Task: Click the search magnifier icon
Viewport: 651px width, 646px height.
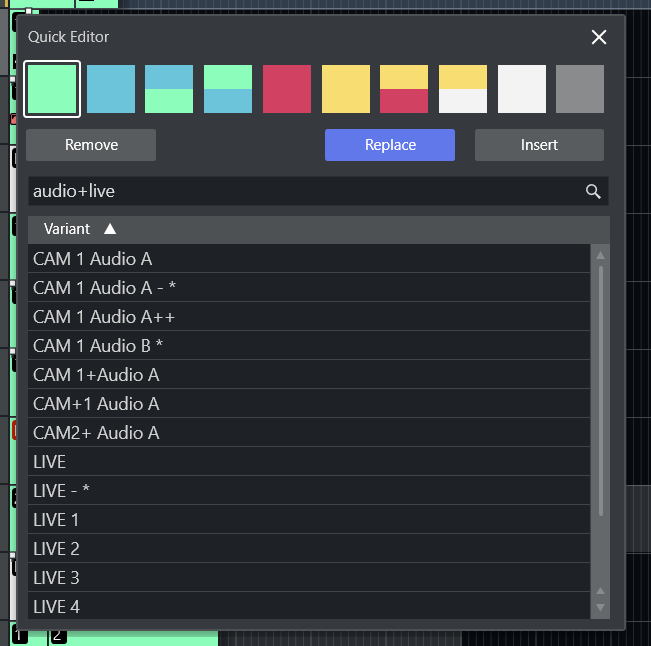Action: 593,191
